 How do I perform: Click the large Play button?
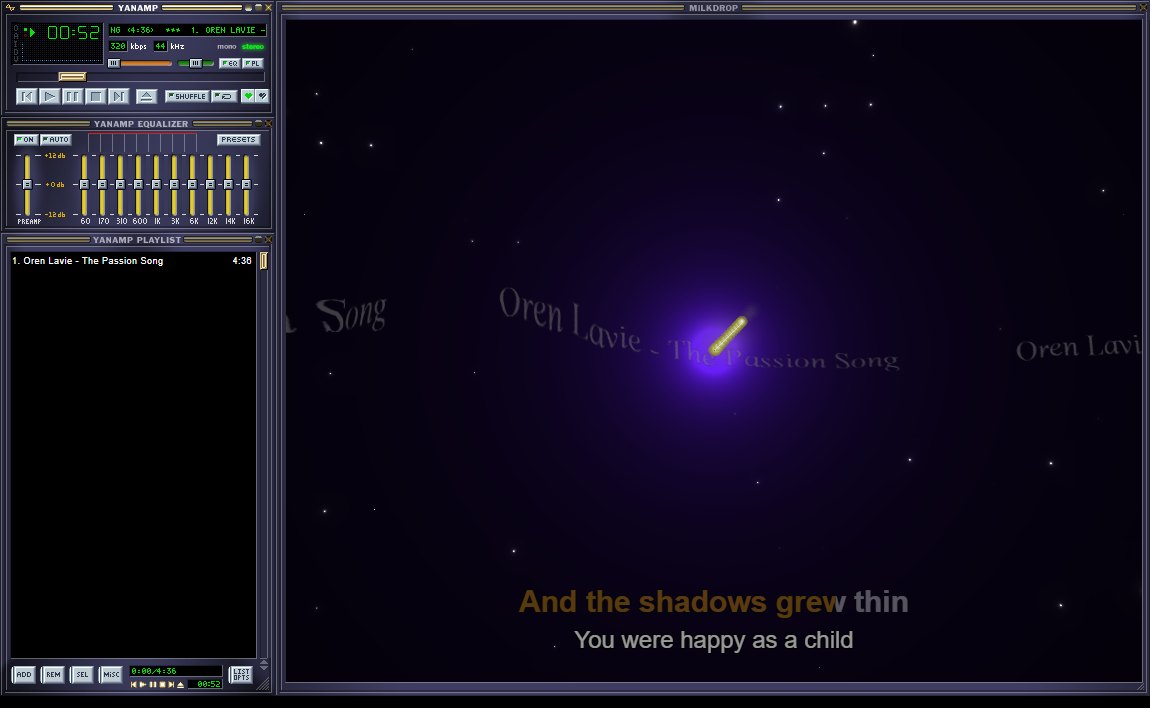tap(49, 96)
